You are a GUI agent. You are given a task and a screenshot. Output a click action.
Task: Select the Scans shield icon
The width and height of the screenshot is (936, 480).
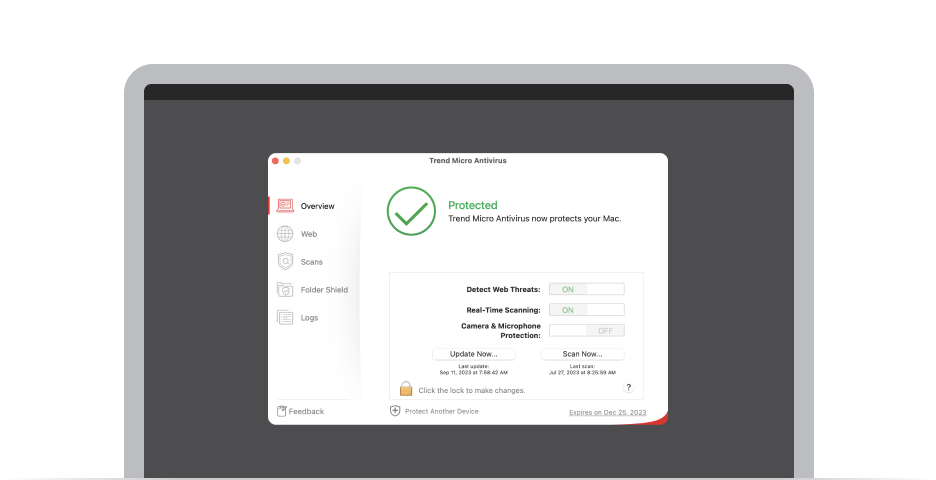tap(285, 261)
